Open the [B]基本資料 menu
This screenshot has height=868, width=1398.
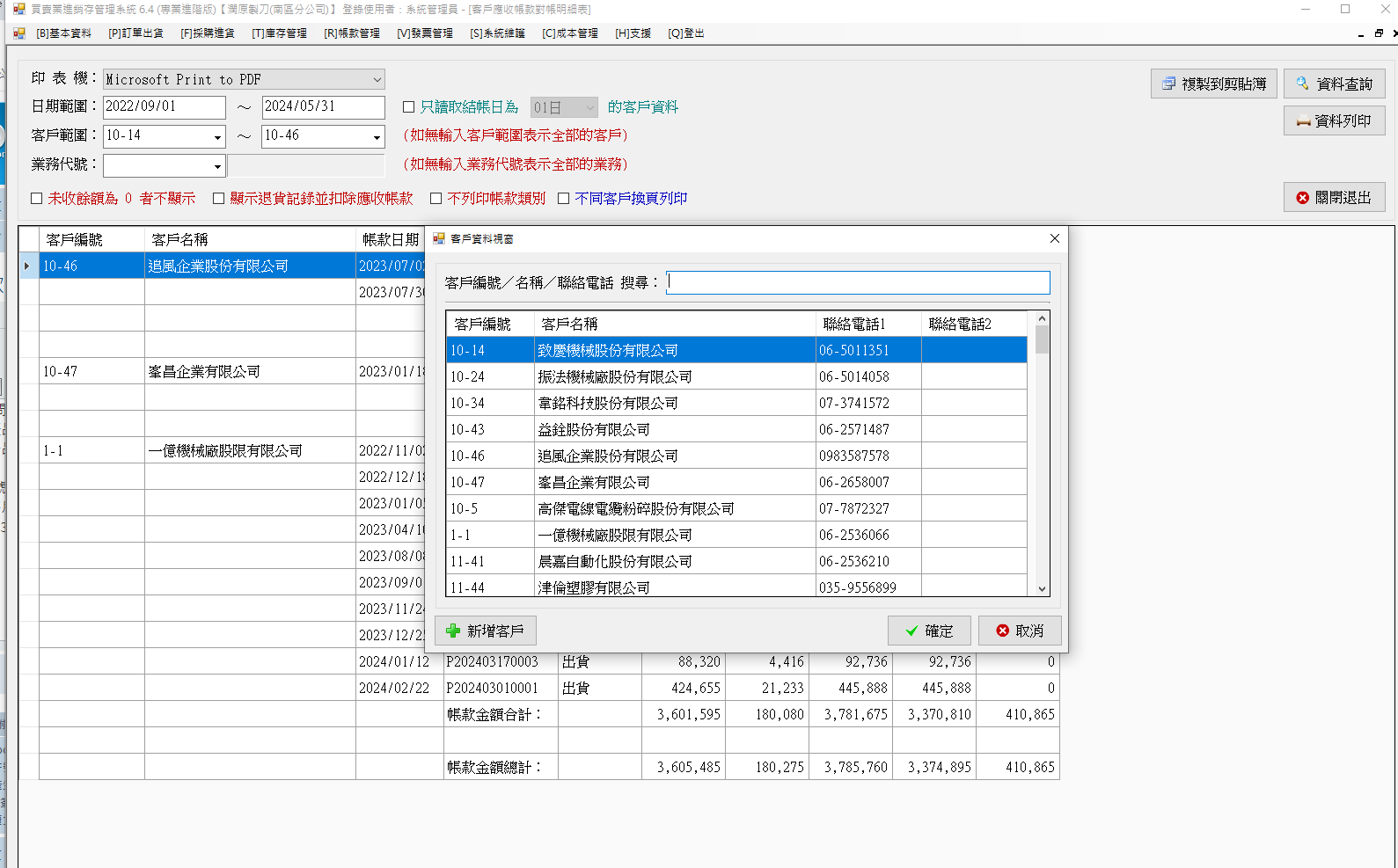pyautogui.click(x=63, y=33)
